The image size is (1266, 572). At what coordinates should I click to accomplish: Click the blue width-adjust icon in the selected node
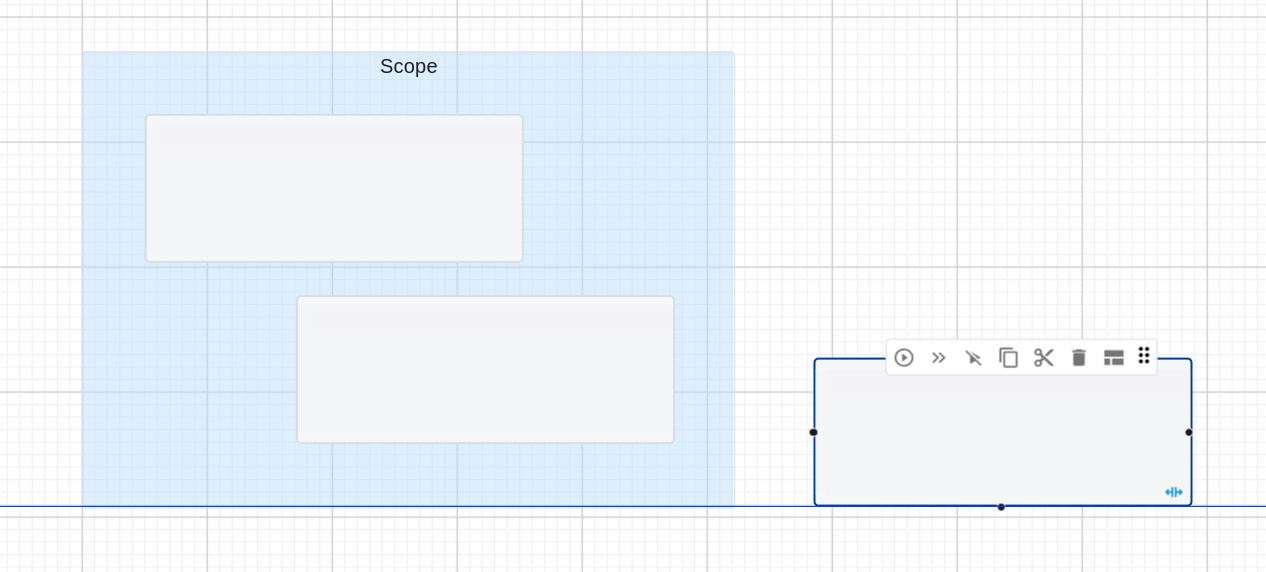1174,492
